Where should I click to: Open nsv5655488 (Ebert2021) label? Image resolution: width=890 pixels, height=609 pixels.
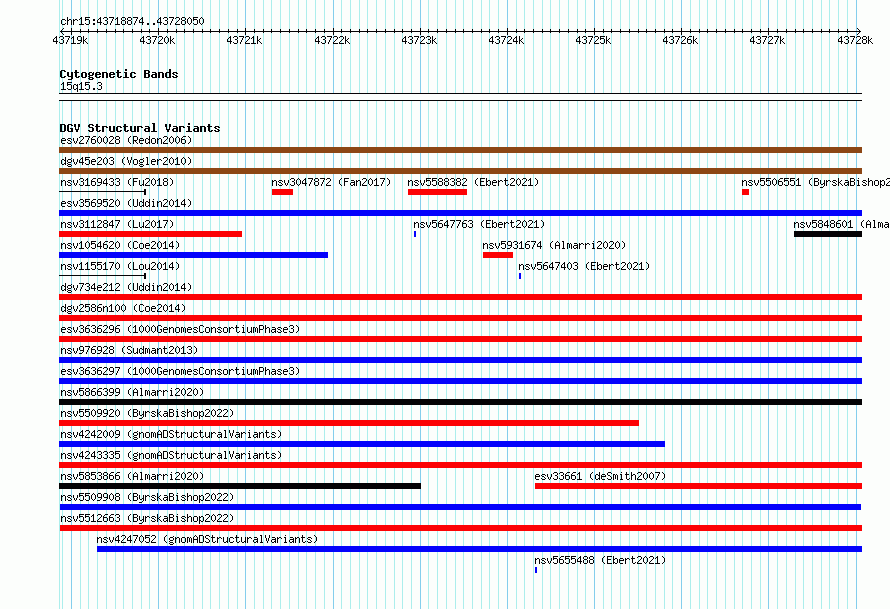600,560
